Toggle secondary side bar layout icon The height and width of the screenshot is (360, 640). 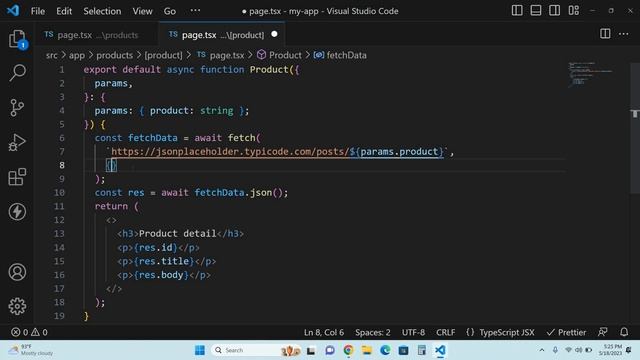[x=554, y=11]
